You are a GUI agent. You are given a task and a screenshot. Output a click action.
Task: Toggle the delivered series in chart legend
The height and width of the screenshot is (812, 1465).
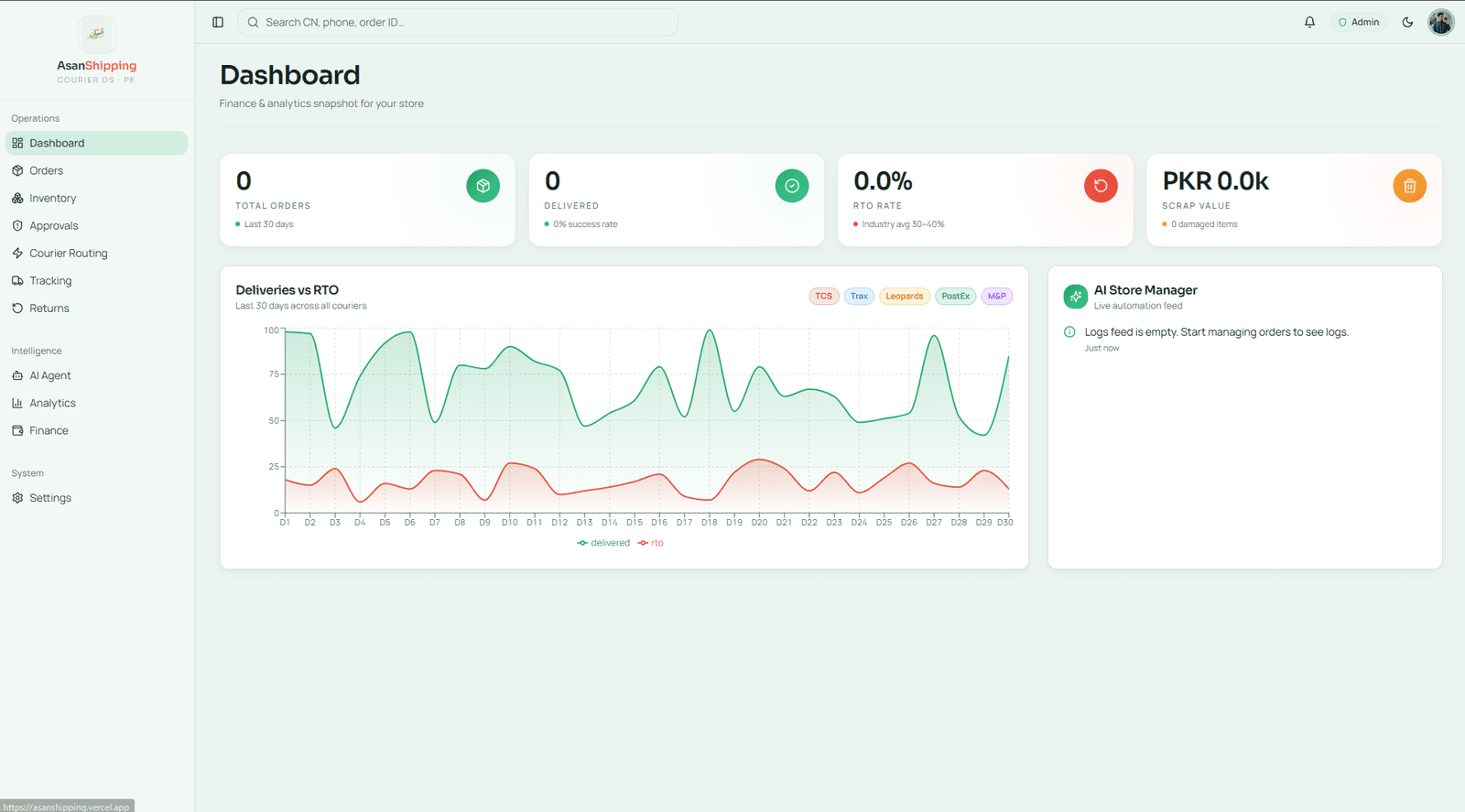(603, 543)
